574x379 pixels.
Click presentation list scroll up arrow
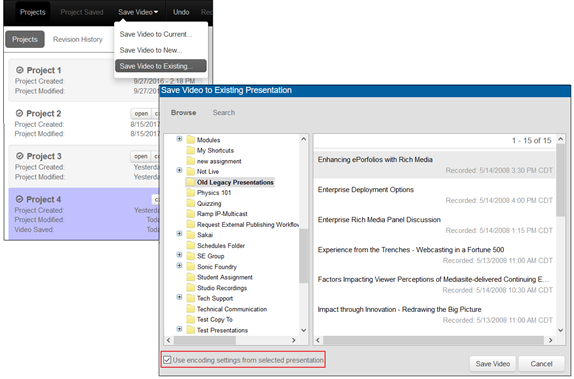coord(560,139)
